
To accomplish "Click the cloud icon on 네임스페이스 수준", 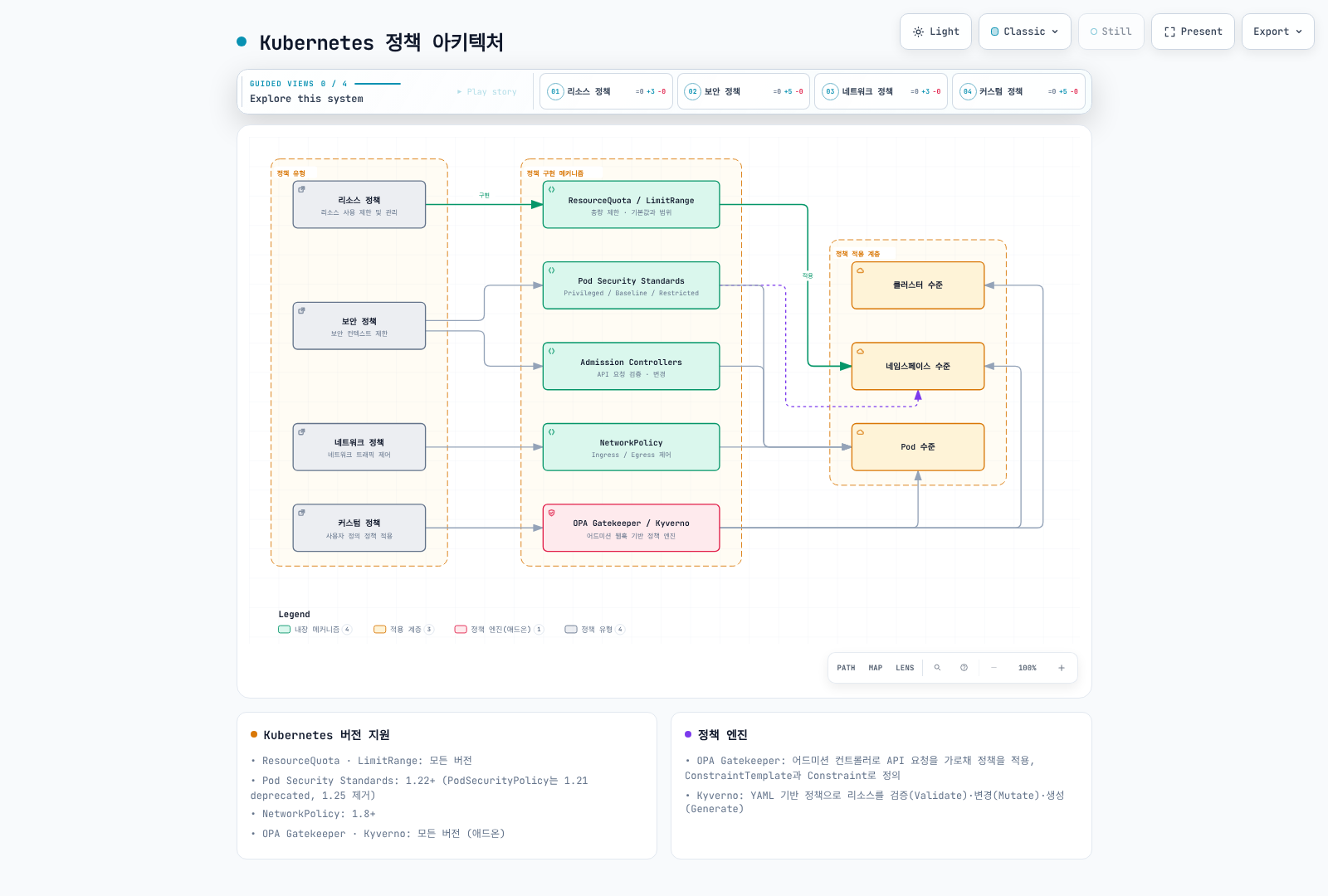I will point(860,351).
